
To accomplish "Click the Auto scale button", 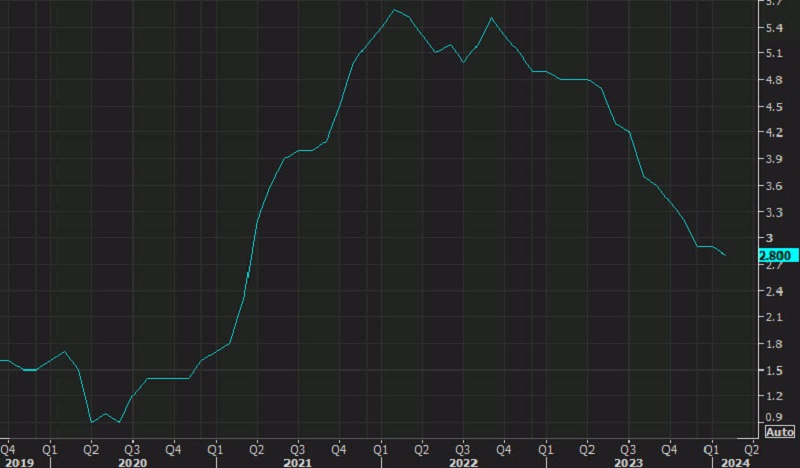I will tap(780, 432).
